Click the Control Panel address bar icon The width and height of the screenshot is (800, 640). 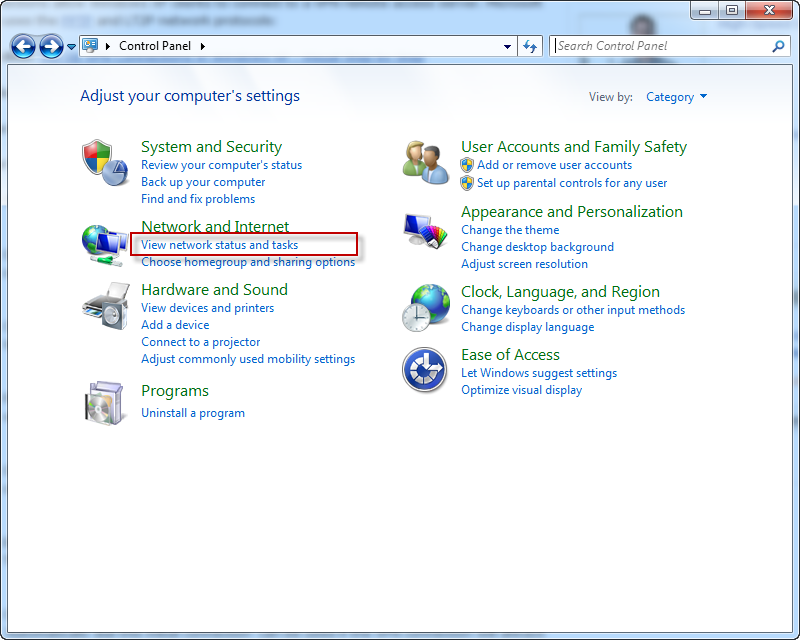click(90, 46)
